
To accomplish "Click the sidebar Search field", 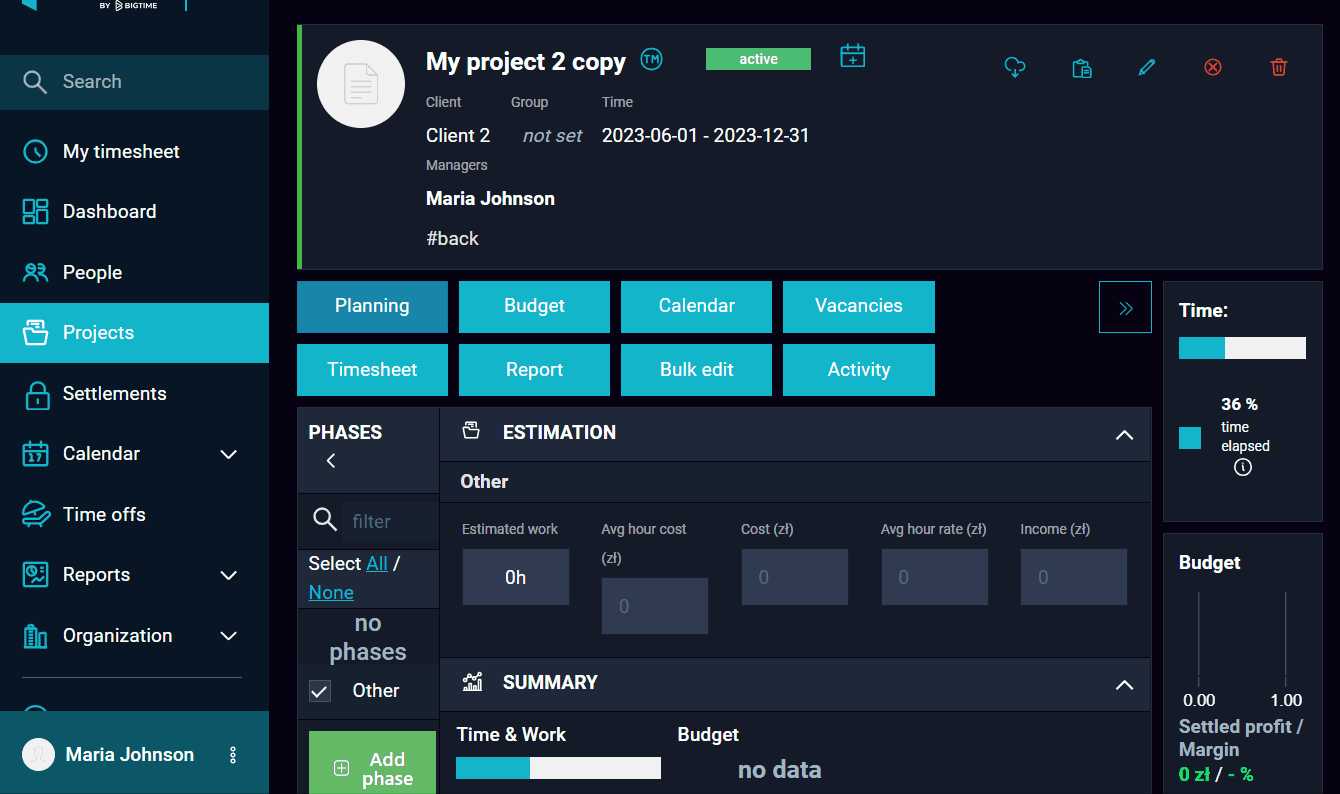I will tap(134, 82).
